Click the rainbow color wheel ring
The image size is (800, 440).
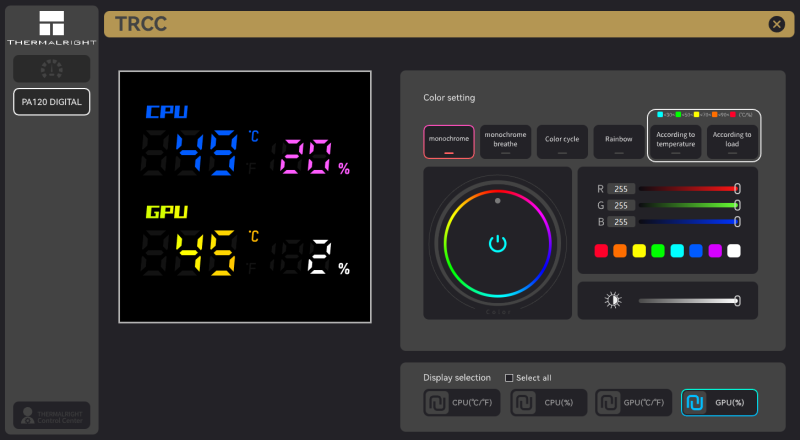[x=497, y=243]
